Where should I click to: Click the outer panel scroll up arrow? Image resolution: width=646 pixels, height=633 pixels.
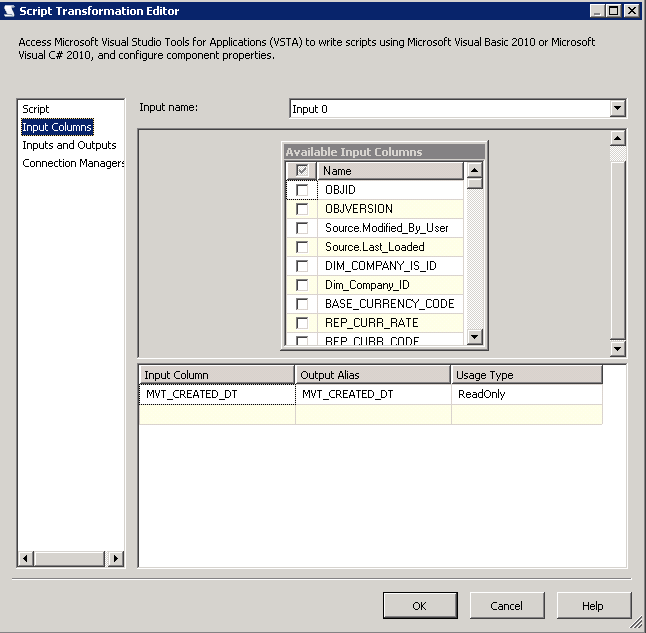[617, 139]
